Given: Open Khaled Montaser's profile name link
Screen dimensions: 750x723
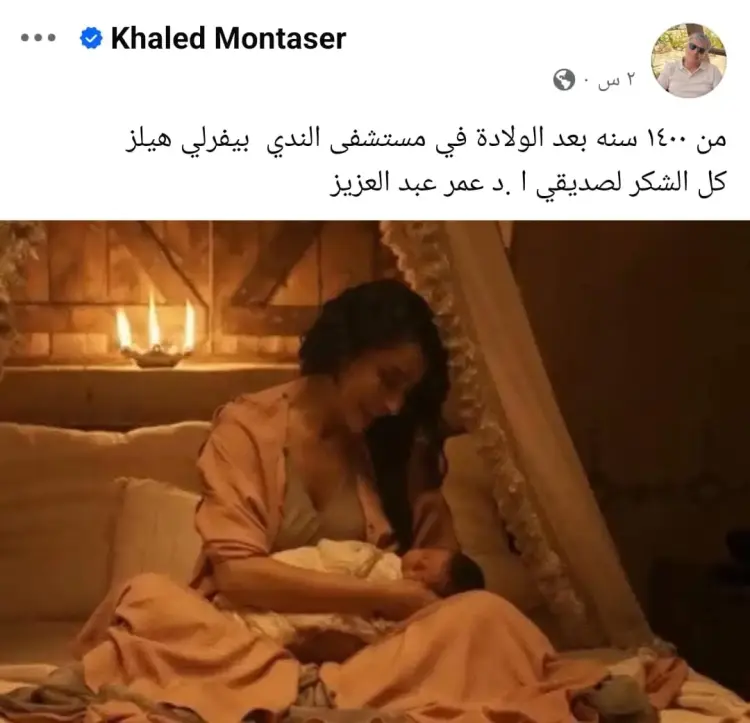Looking at the screenshot, I should tap(228, 38).
